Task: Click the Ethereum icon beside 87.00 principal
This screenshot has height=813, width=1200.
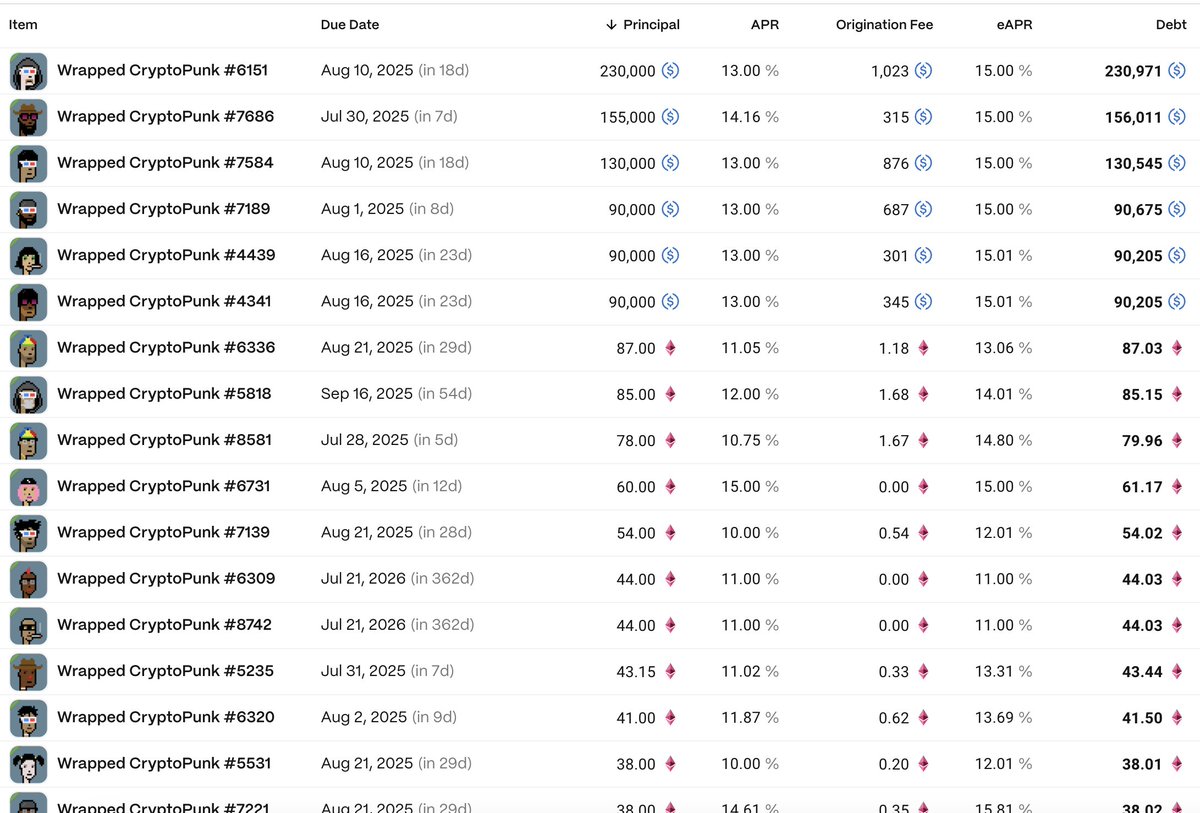Action: click(x=671, y=348)
